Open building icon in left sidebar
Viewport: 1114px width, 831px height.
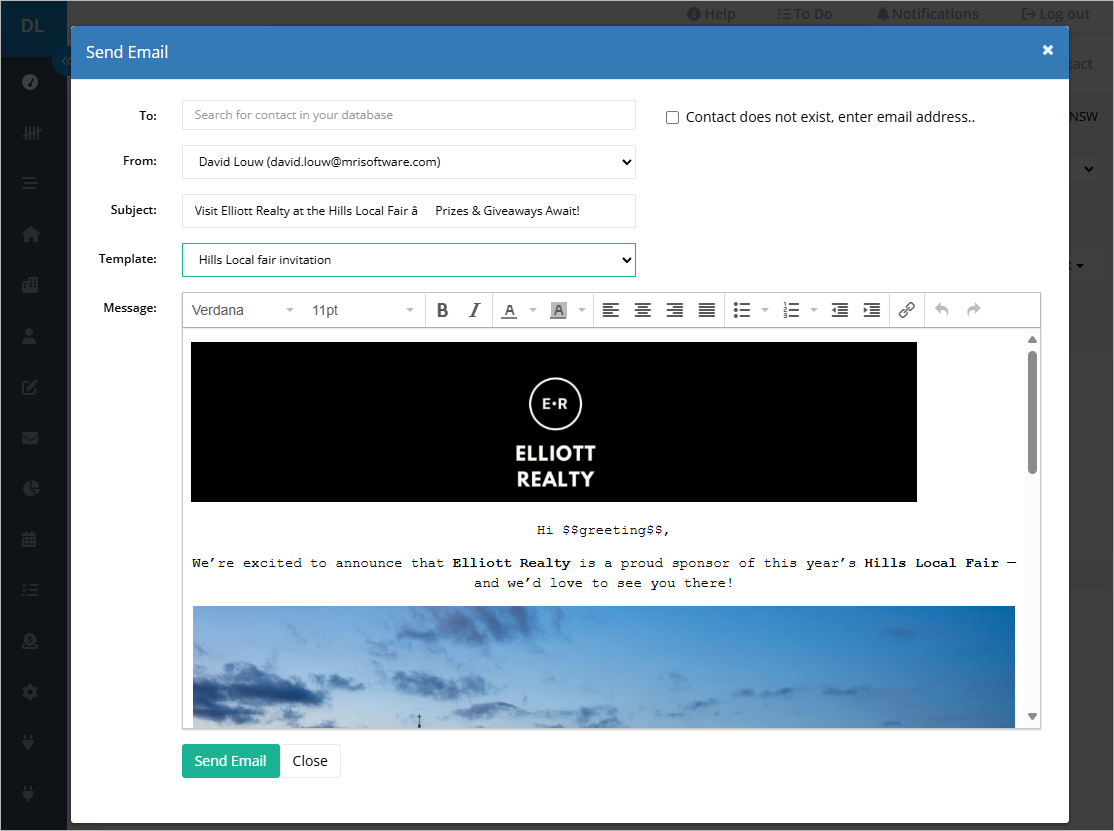click(x=30, y=286)
